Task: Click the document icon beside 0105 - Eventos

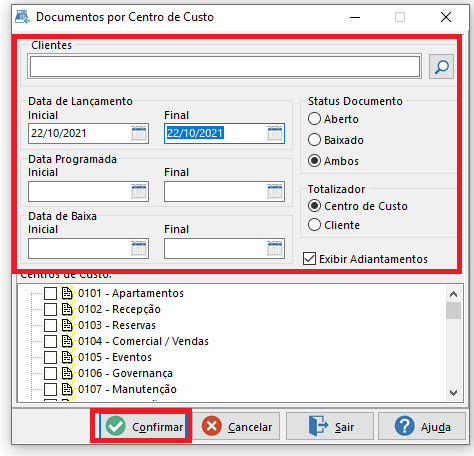Action: tap(67, 357)
